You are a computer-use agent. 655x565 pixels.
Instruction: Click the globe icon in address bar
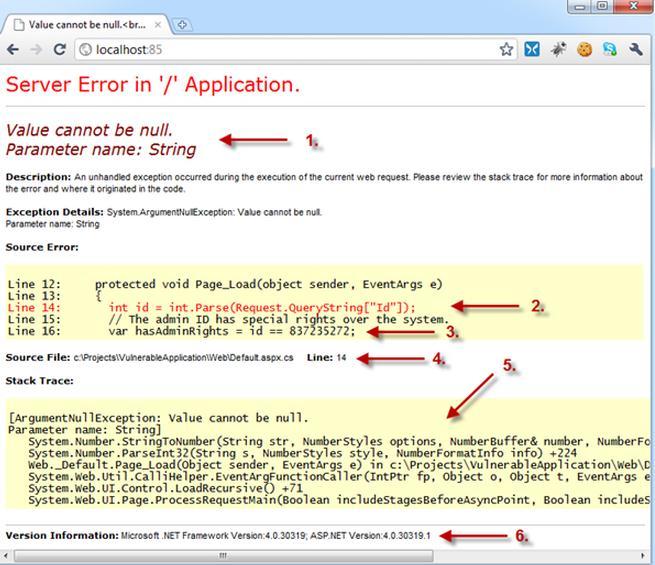coord(85,50)
